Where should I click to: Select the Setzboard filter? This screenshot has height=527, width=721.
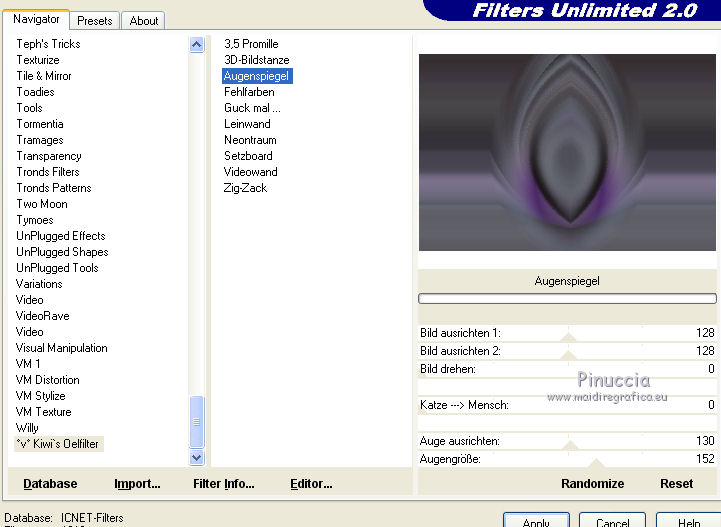(248, 156)
